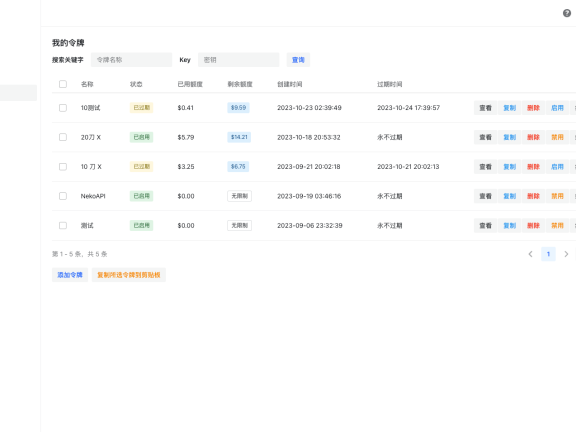
Task: Go to next page arrow
Action: [x=566, y=254]
